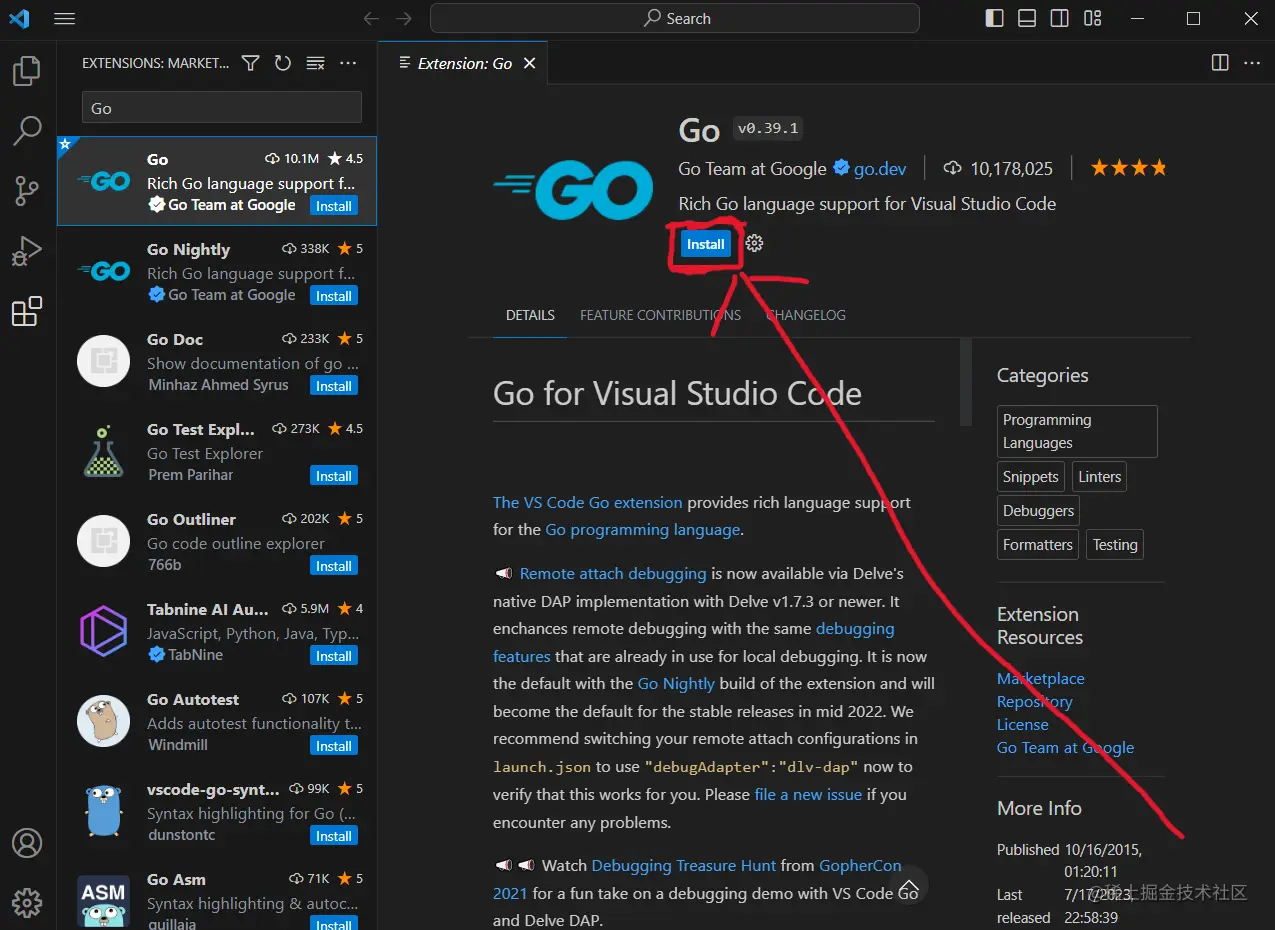Install the Go Doc extension

point(334,386)
